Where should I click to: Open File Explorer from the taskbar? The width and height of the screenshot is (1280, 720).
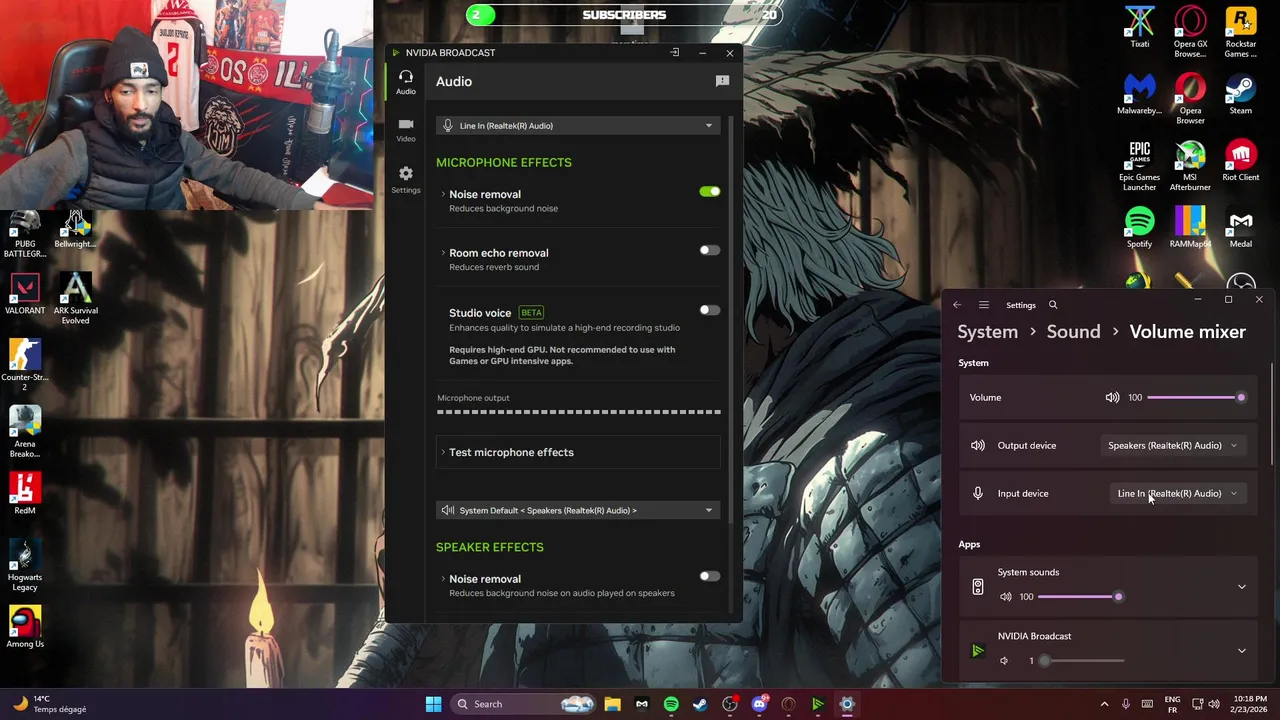point(612,704)
